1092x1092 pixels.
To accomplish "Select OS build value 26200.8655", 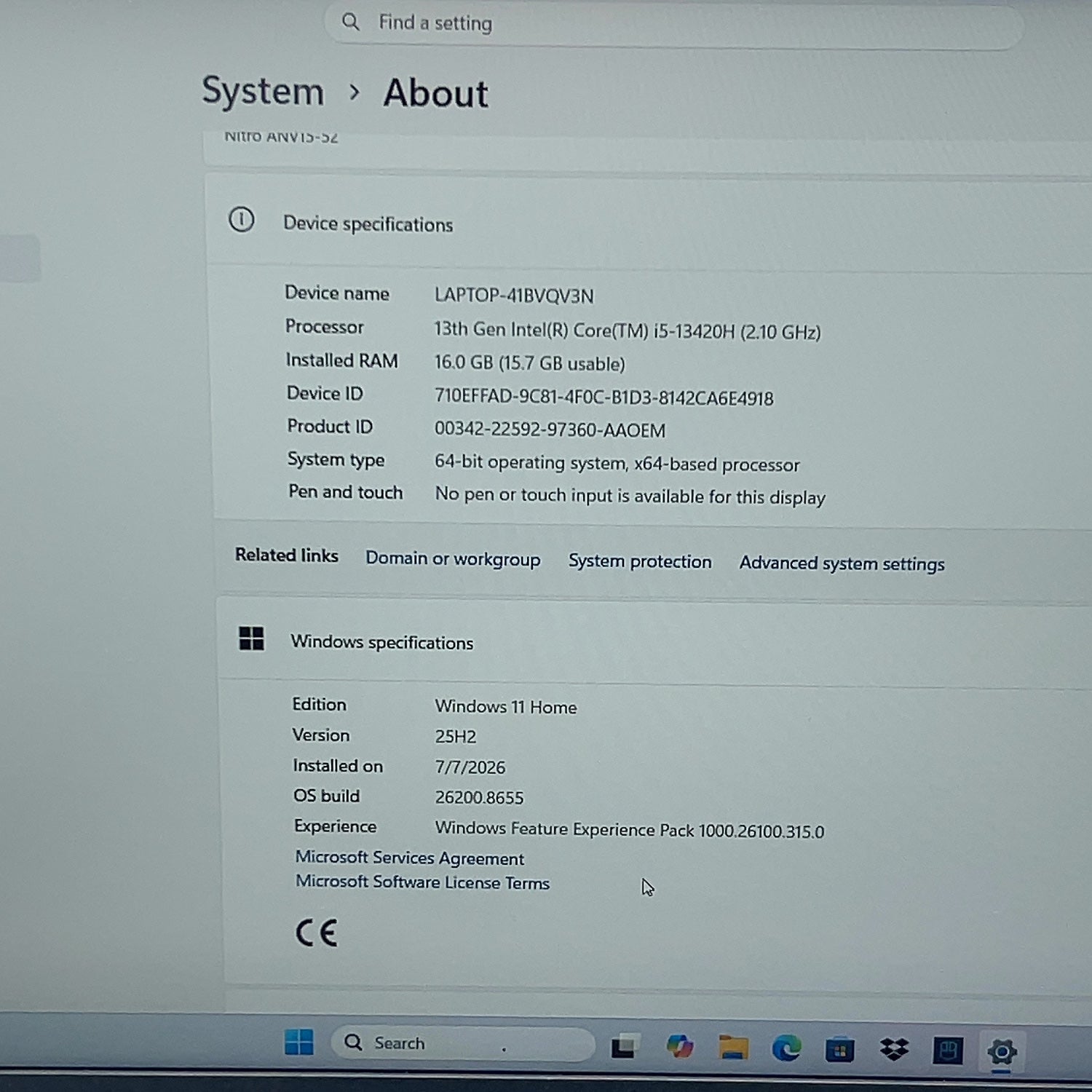I will coord(479,798).
